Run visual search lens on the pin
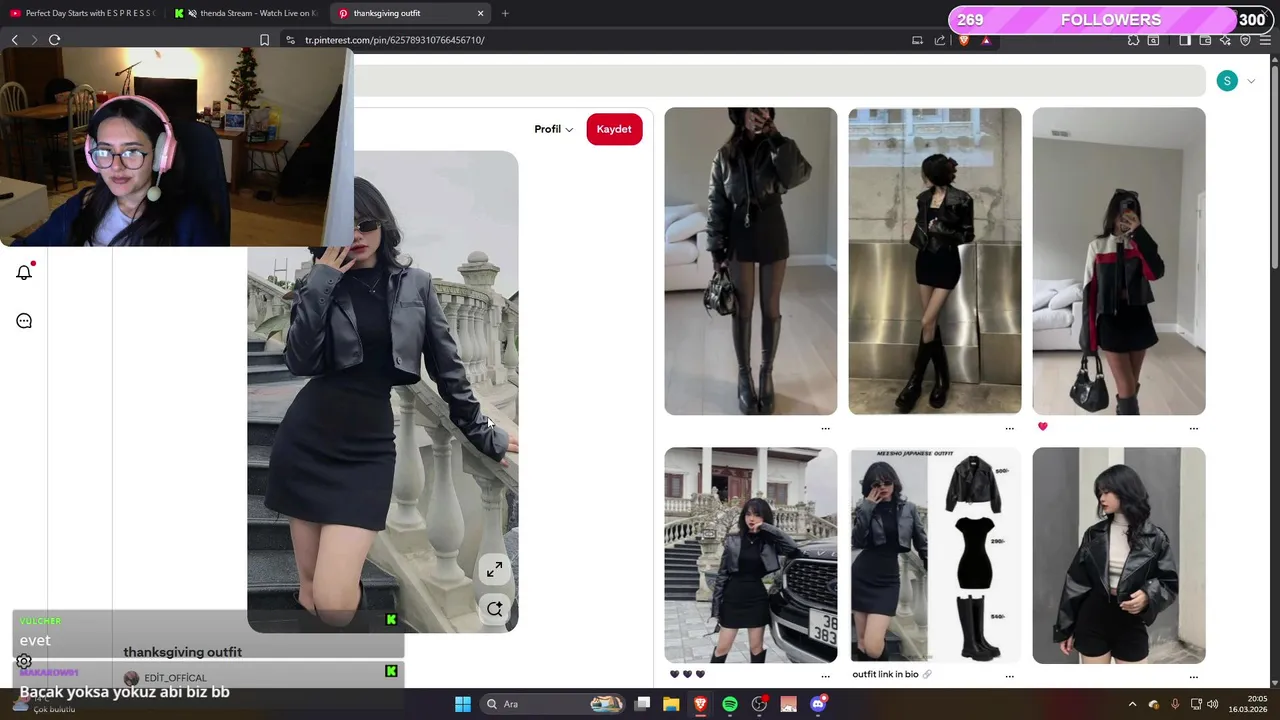This screenshot has height=720, width=1280. [x=494, y=609]
